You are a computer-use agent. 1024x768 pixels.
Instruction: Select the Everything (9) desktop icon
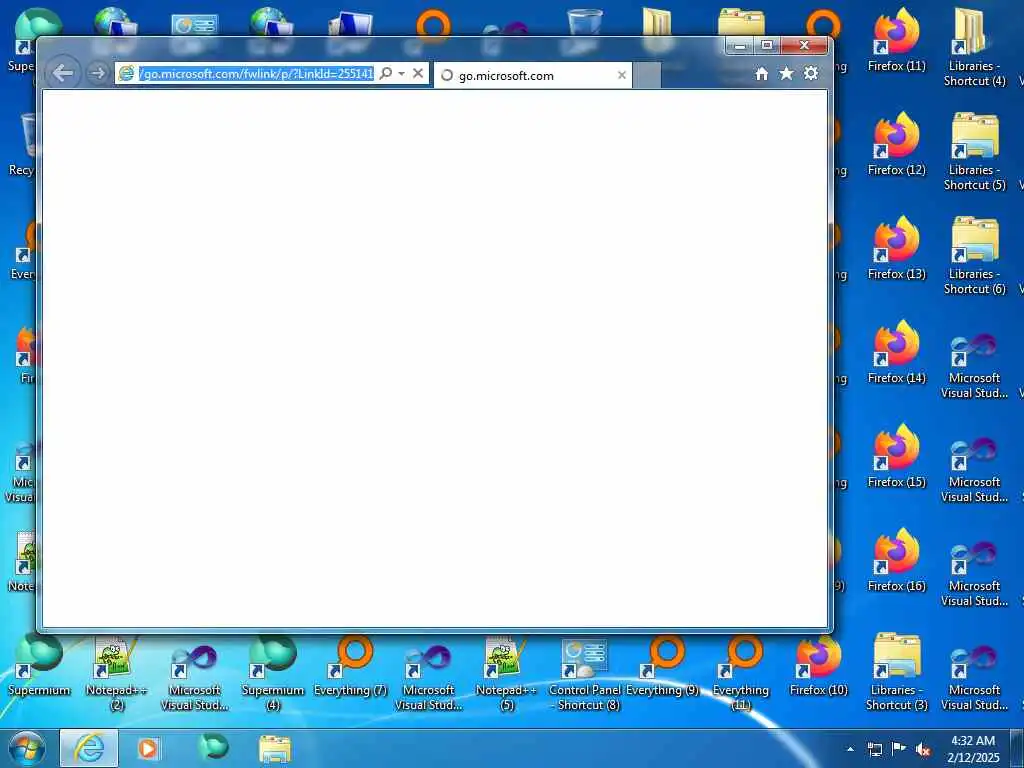pos(662,664)
